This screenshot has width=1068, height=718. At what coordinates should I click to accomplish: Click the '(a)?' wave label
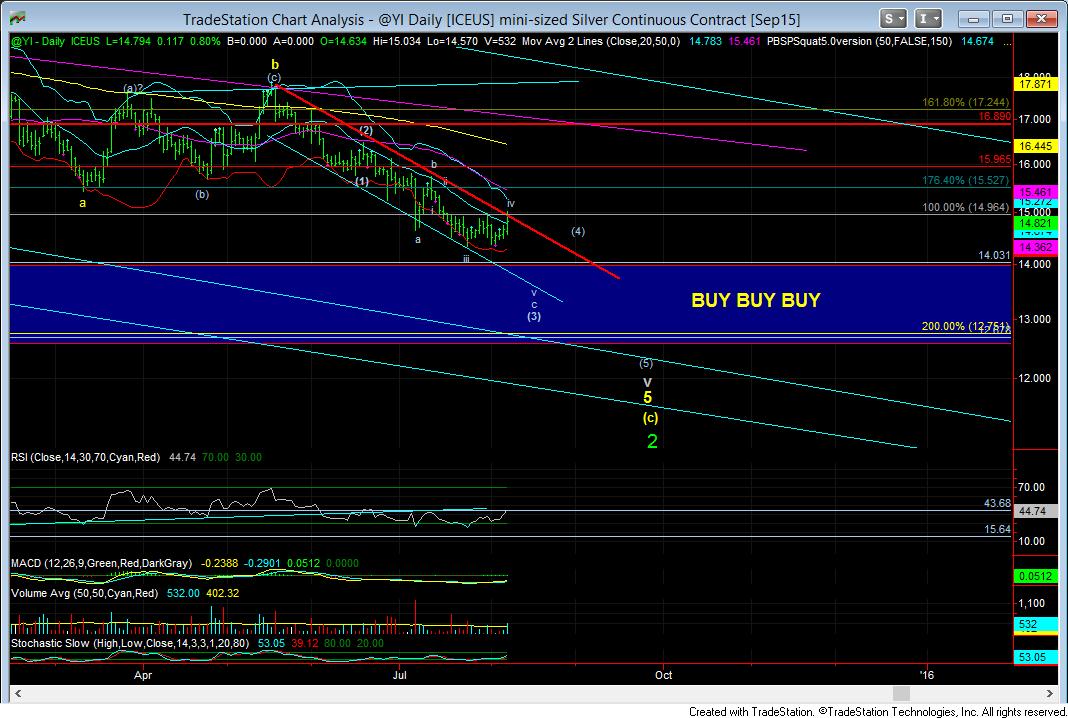[x=134, y=88]
